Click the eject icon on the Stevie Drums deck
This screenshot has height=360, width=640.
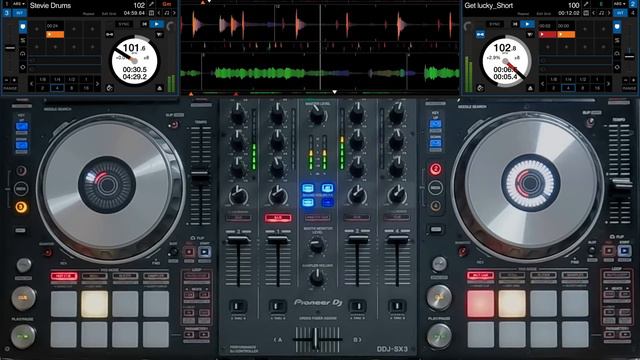160,88
